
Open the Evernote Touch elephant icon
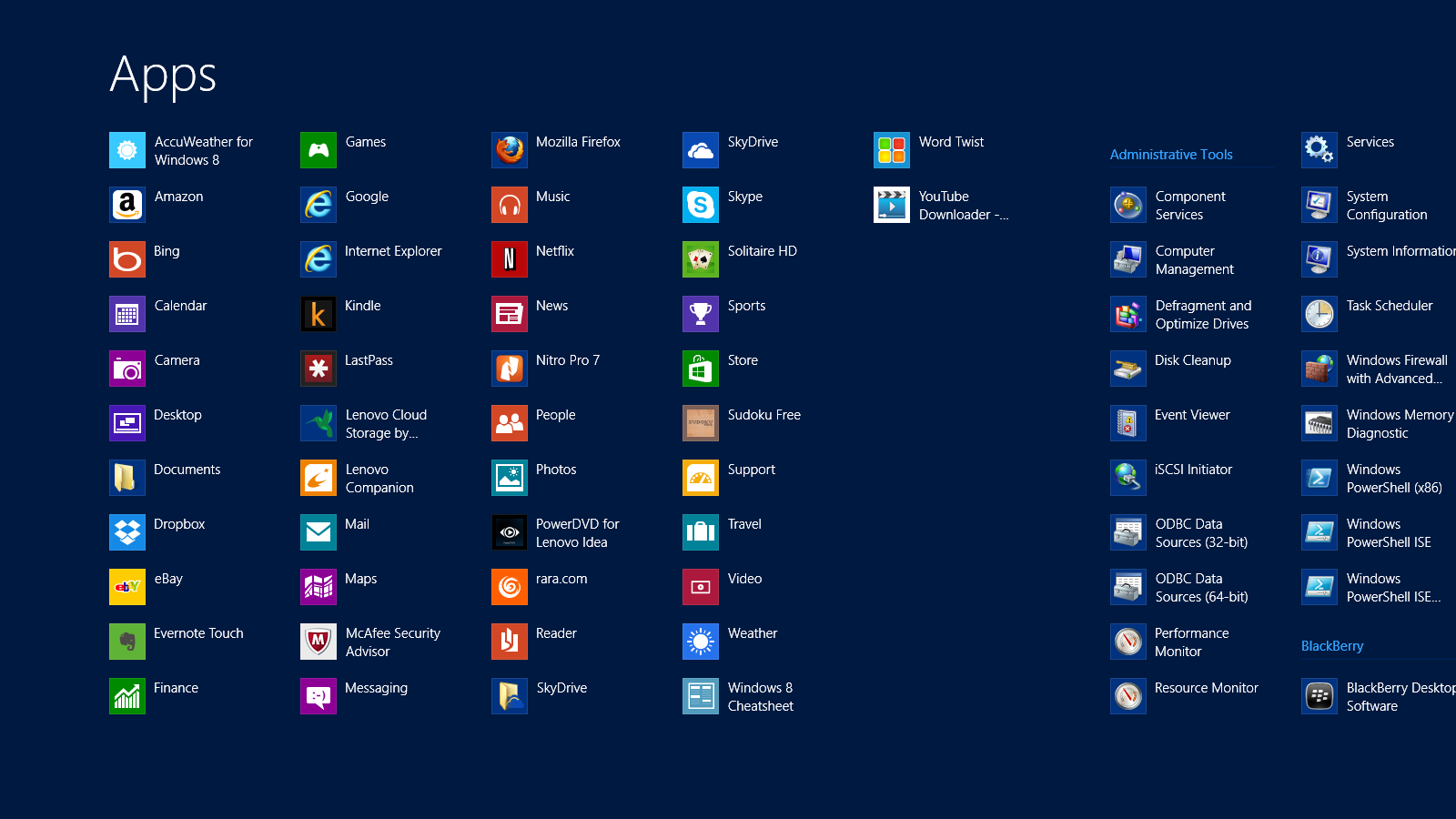coord(127,642)
